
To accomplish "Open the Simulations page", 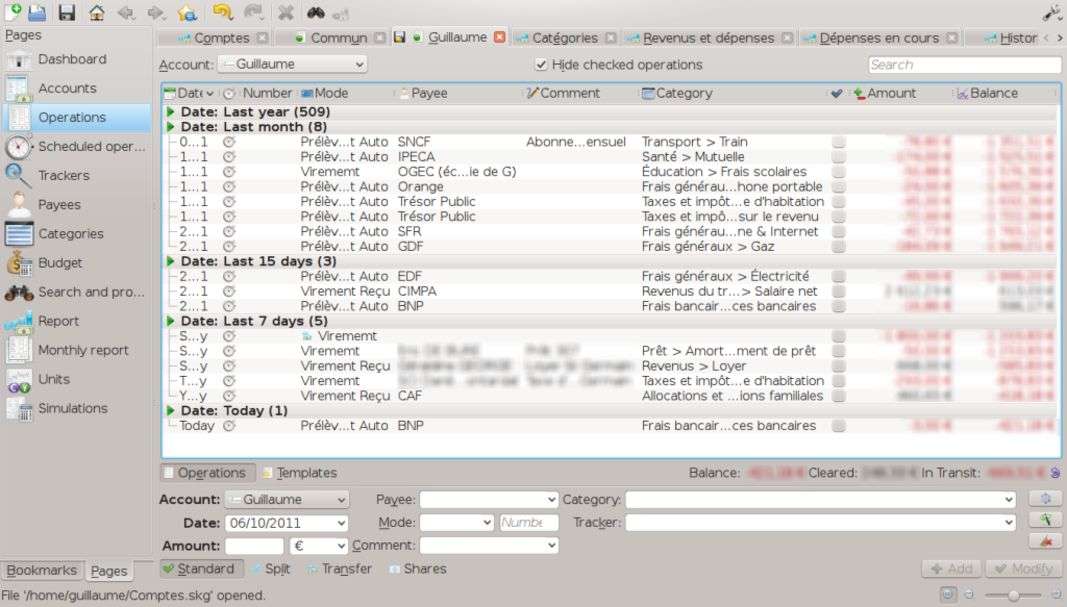I will (x=72, y=408).
